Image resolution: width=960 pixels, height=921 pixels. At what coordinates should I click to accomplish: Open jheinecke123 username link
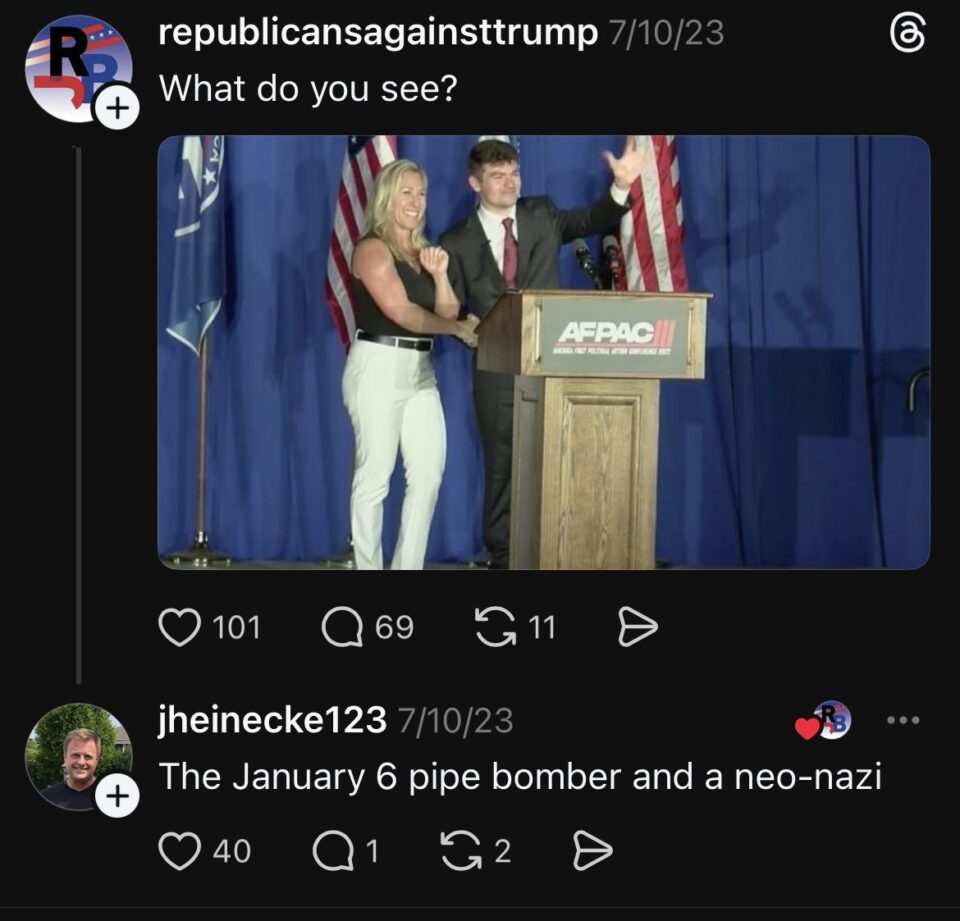[272, 720]
